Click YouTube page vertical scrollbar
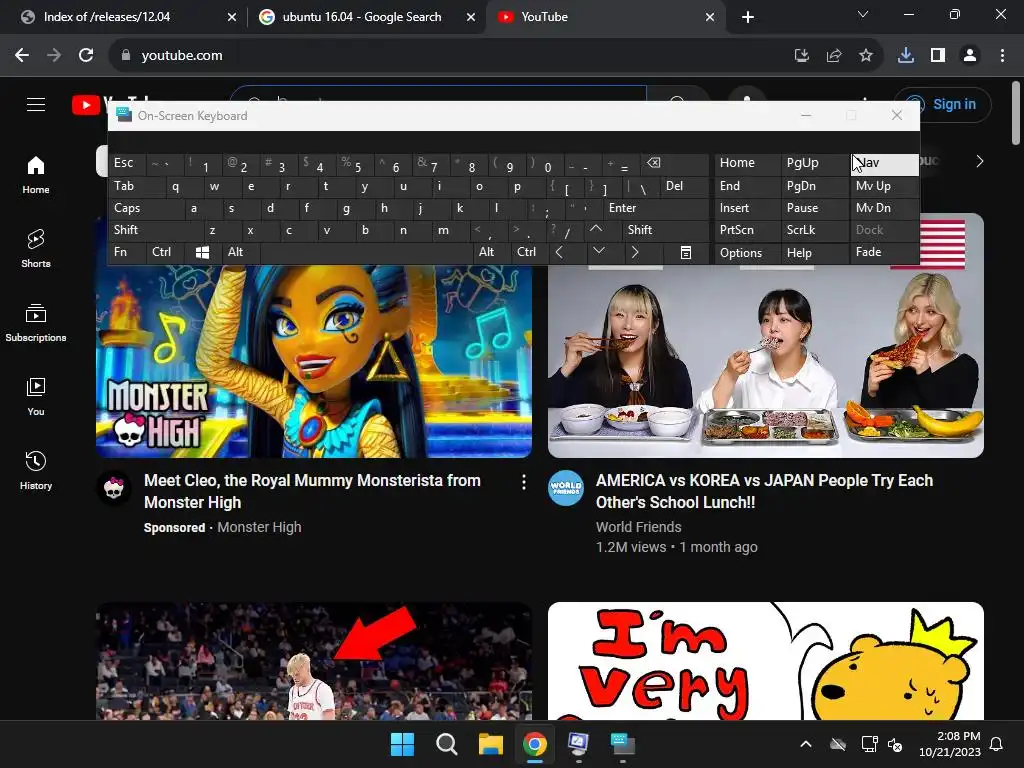This screenshot has width=1024, height=768. pos(1016,112)
